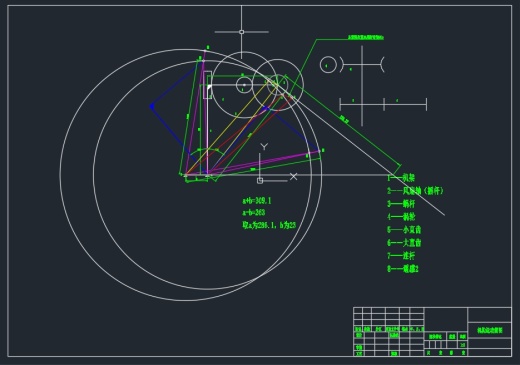The height and width of the screenshot is (365, 520).
Task: Pick legend entry number 7
Action: 401,256
